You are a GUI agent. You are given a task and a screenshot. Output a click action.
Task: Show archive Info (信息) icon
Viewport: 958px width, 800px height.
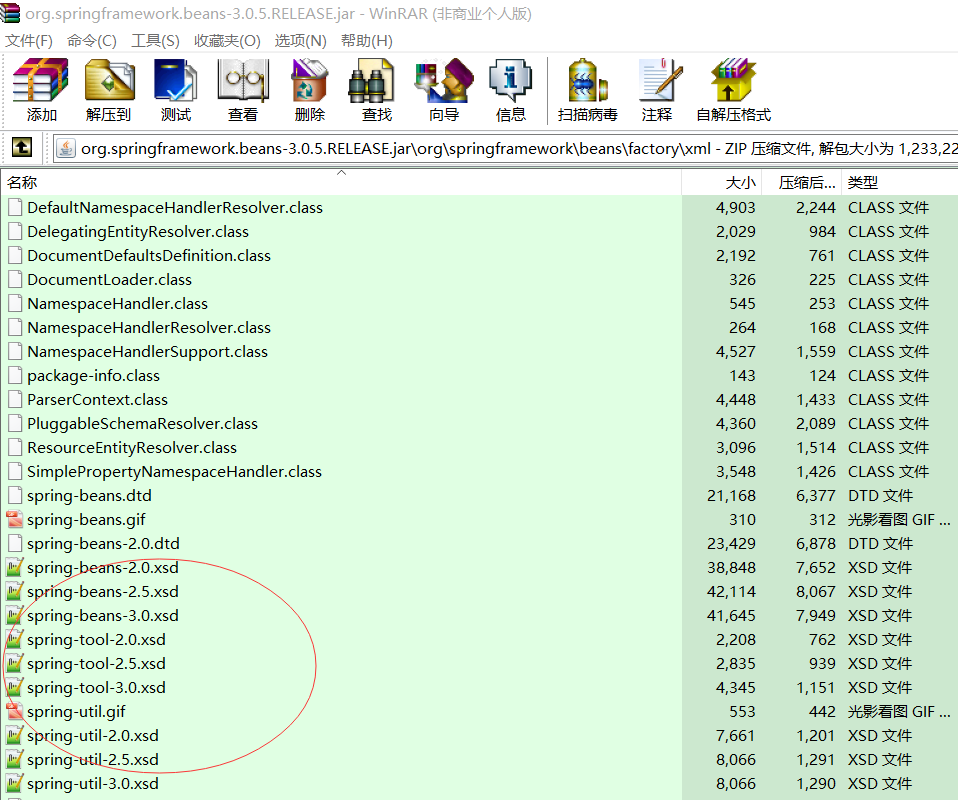coord(511,81)
